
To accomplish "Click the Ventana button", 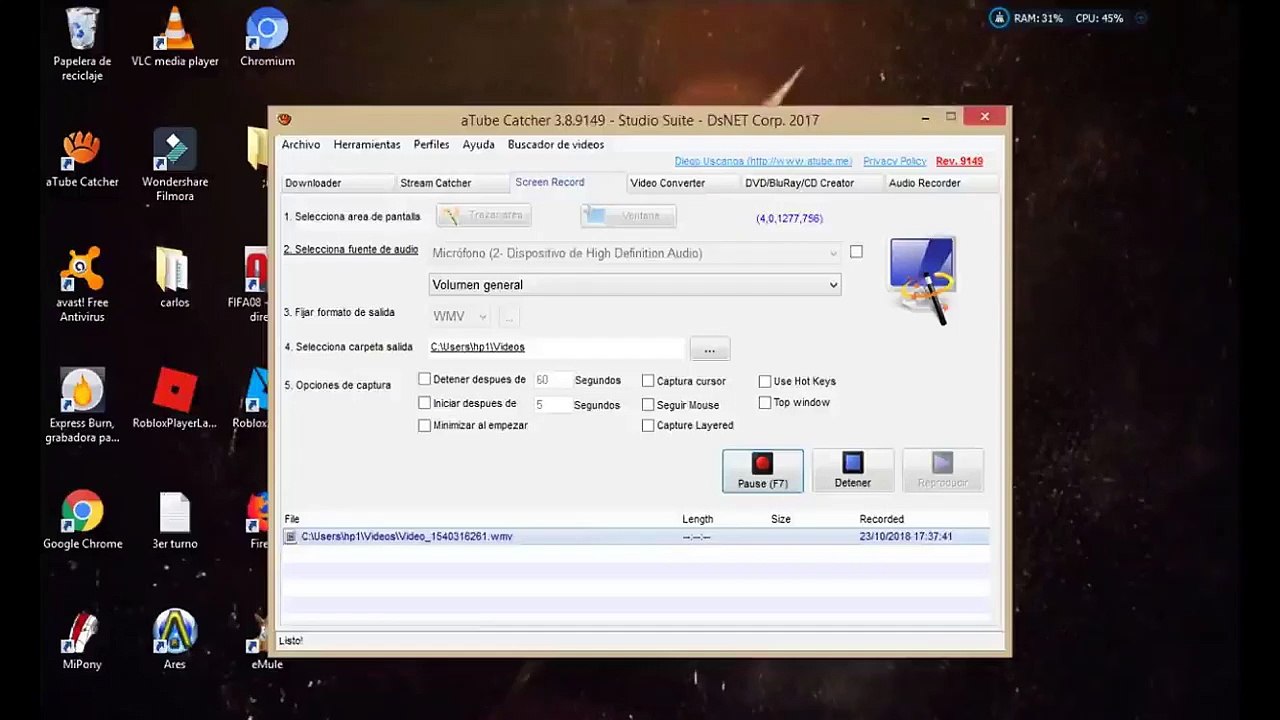I will click(x=629, y=215).
